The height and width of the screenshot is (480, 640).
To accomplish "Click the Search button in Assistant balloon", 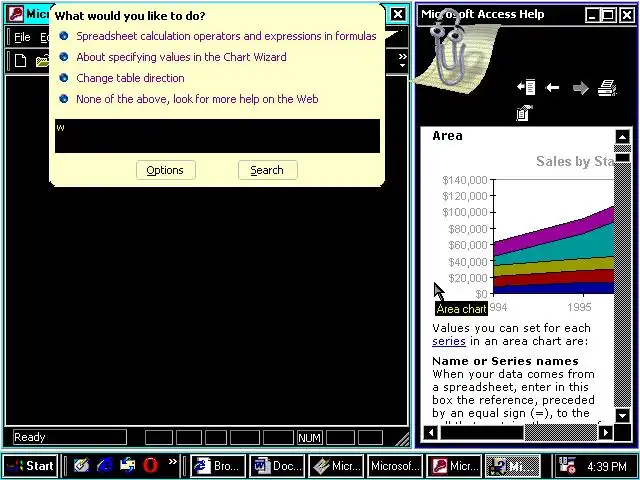I will pos(267,170).
